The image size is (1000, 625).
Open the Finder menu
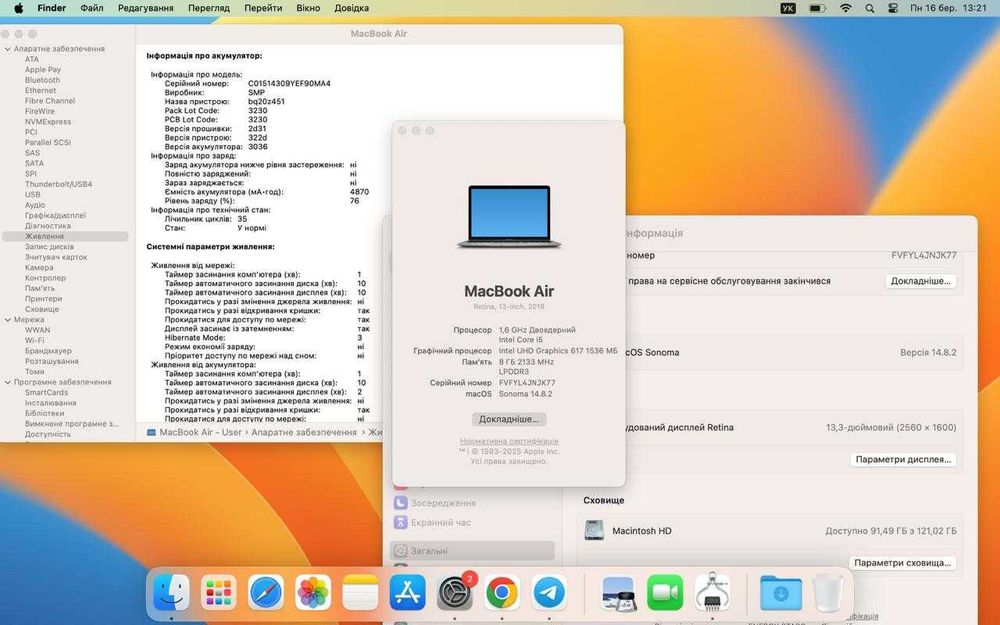point(52,8)
